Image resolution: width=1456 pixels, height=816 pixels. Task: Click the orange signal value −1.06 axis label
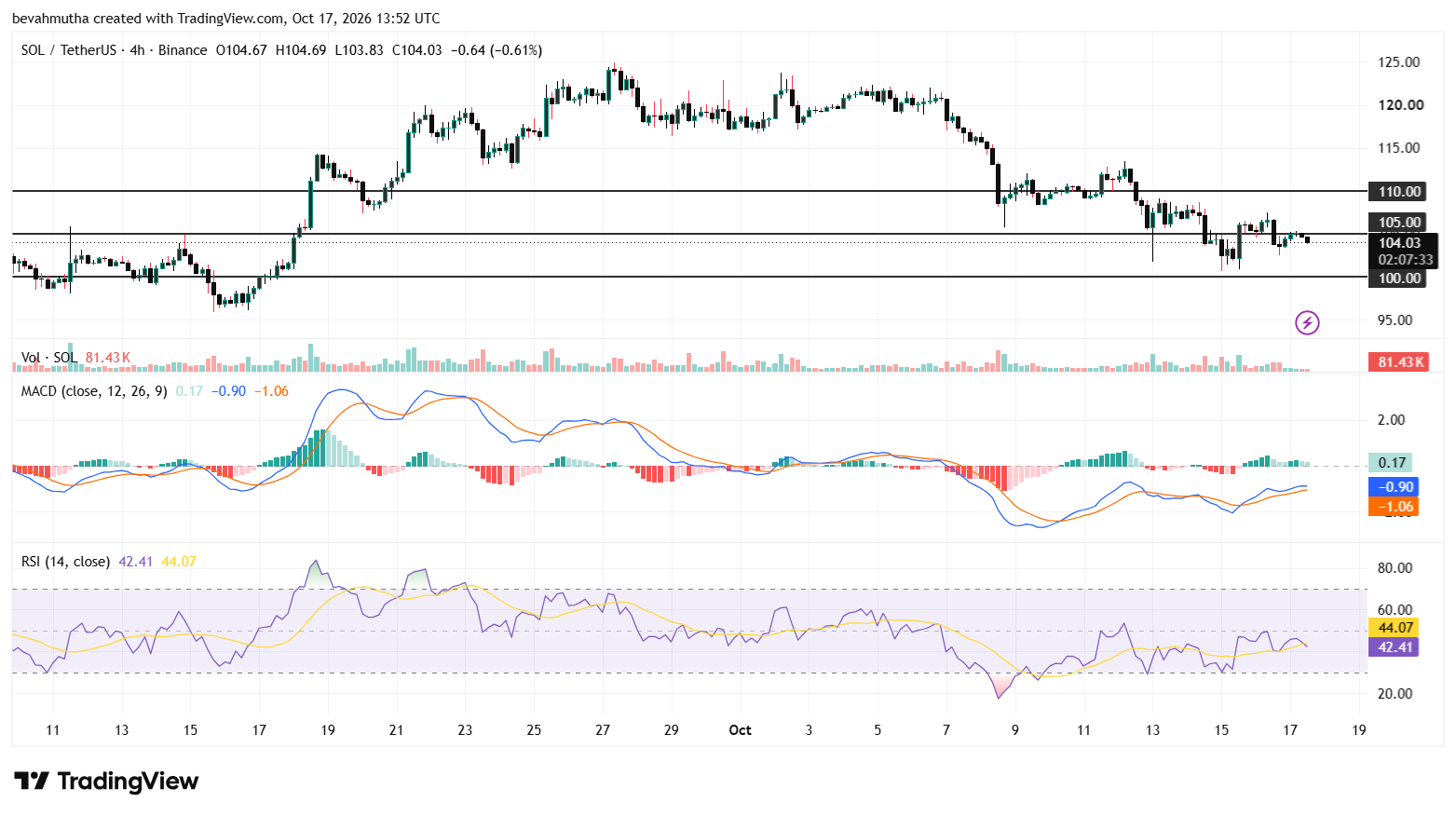point(1395,508)
